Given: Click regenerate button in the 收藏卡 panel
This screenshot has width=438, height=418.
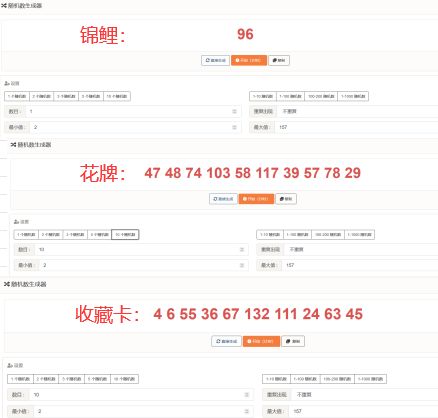Looking at the screenshot, I should 226,341.
